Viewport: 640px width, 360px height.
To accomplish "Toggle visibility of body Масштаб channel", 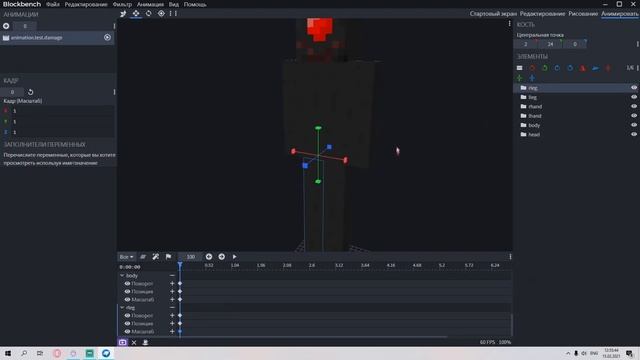I will click(x=127, y=300).
